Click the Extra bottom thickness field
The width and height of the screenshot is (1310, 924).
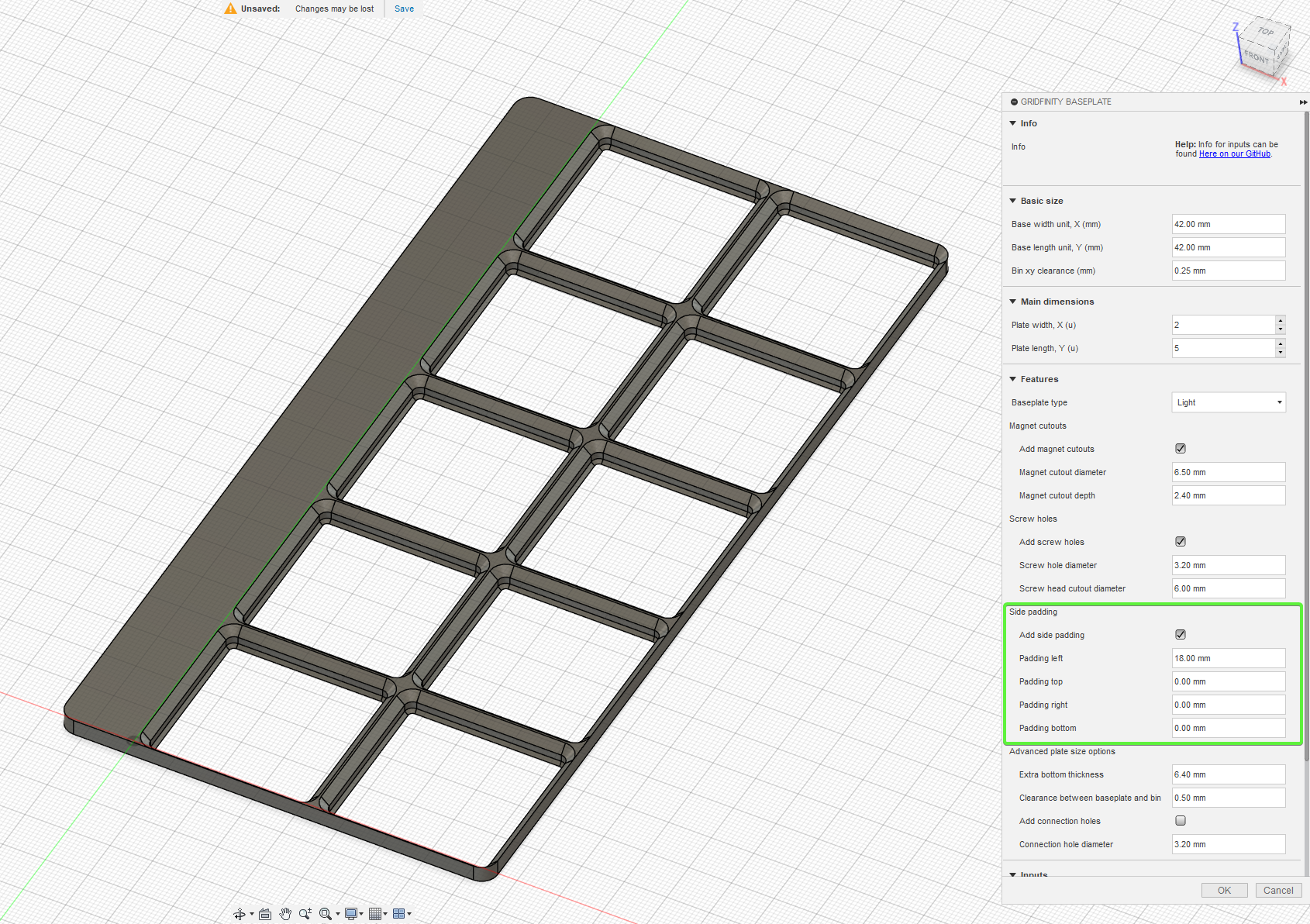1229,774
